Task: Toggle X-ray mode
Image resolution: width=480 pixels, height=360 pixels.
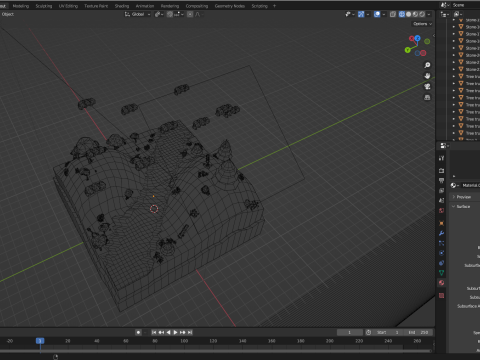Action: click(393, 14)
